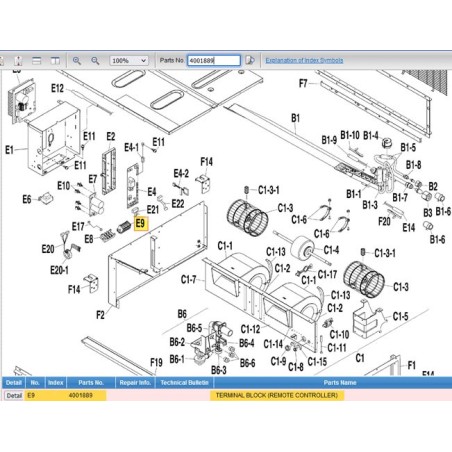
Task: Select the E8 label in diagram
Action: click(x=89, y=239)
